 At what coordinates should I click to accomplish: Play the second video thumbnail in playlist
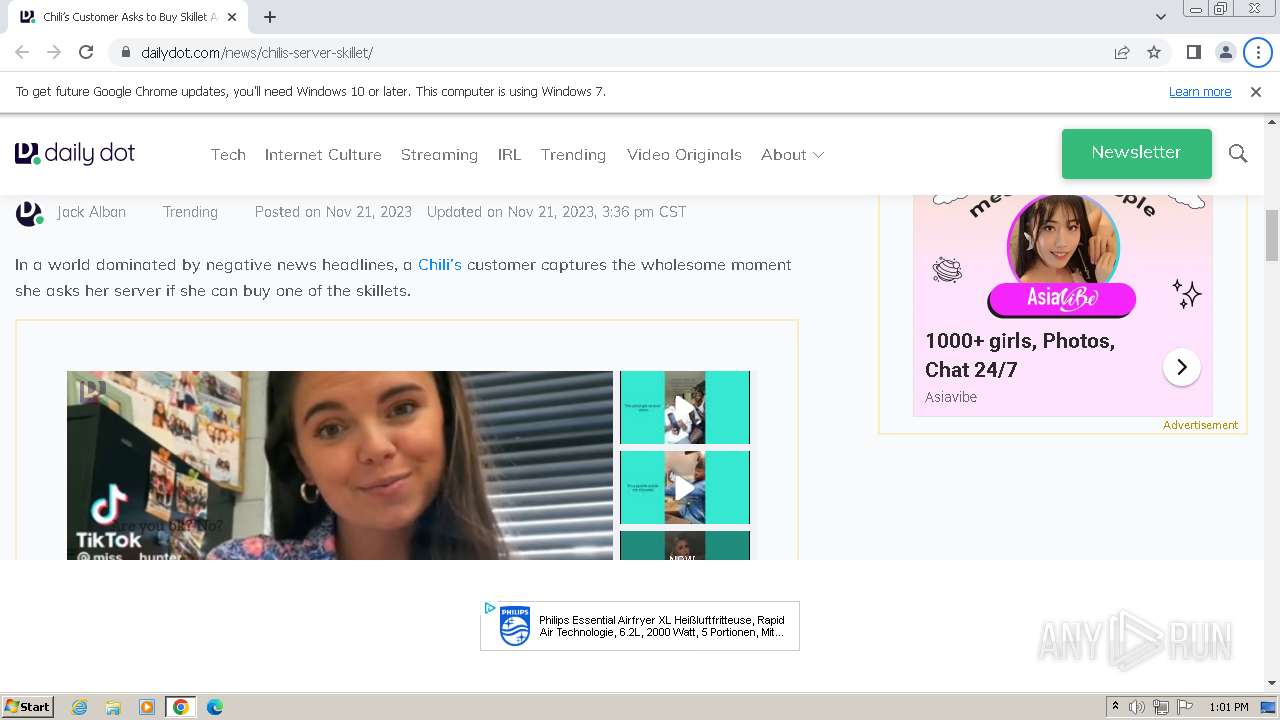(685, 487)
